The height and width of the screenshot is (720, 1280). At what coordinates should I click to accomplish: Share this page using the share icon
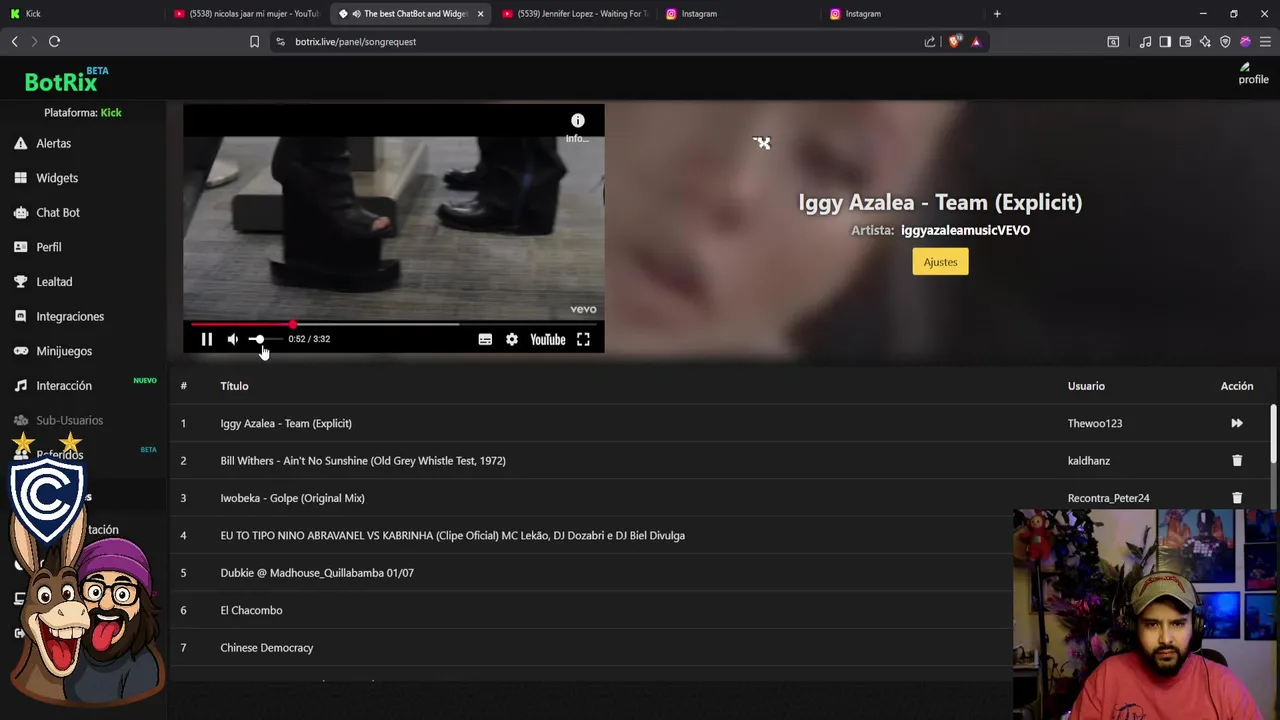click(x=930, y=42)
